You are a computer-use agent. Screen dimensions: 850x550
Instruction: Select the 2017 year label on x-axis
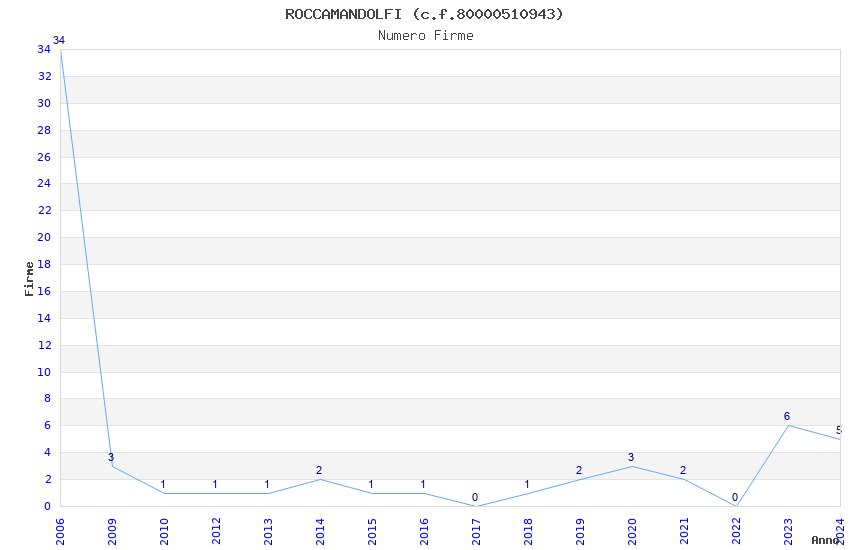pyautogui.click(x=476, y=532)
